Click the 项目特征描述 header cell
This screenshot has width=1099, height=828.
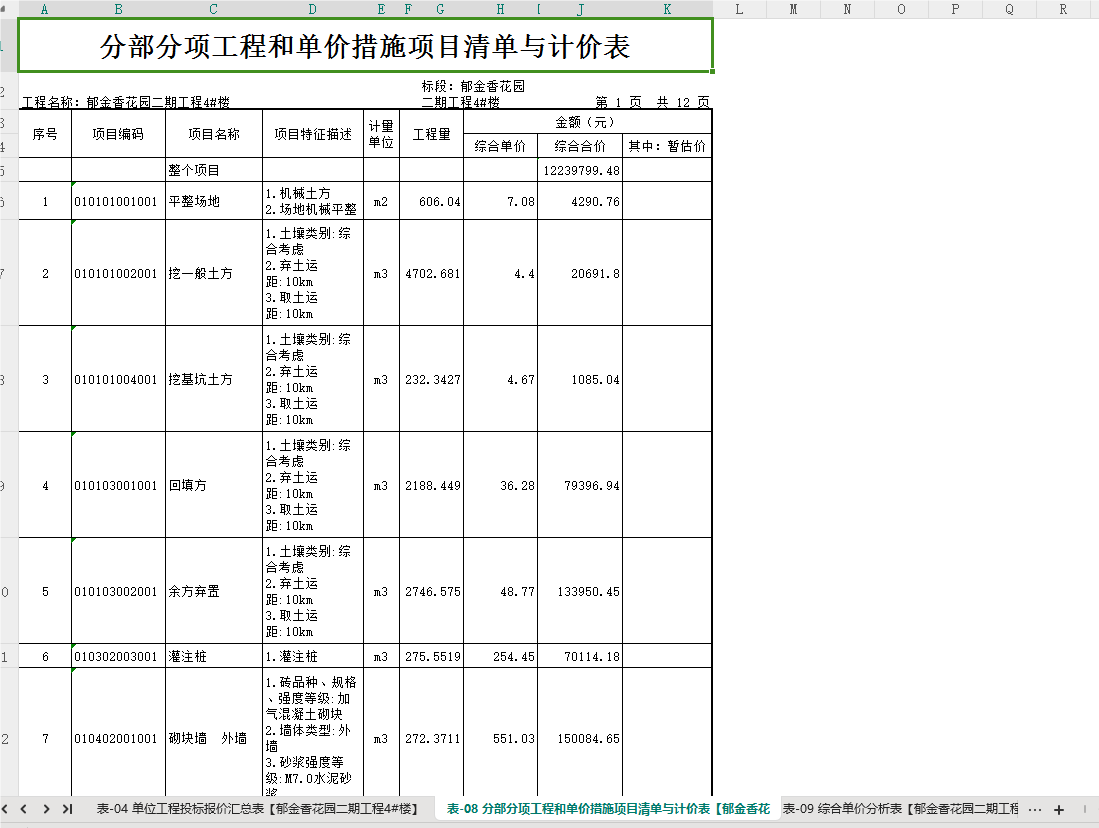(x=313, y=134)
